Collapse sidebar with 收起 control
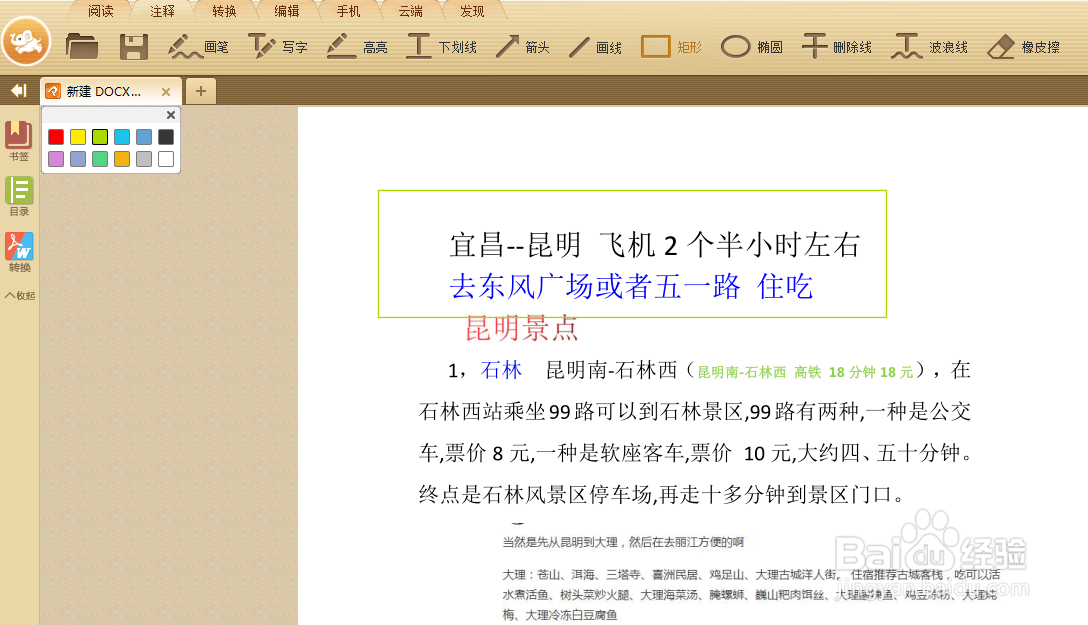Viewport: 1088px width, 625px height. 20,296
